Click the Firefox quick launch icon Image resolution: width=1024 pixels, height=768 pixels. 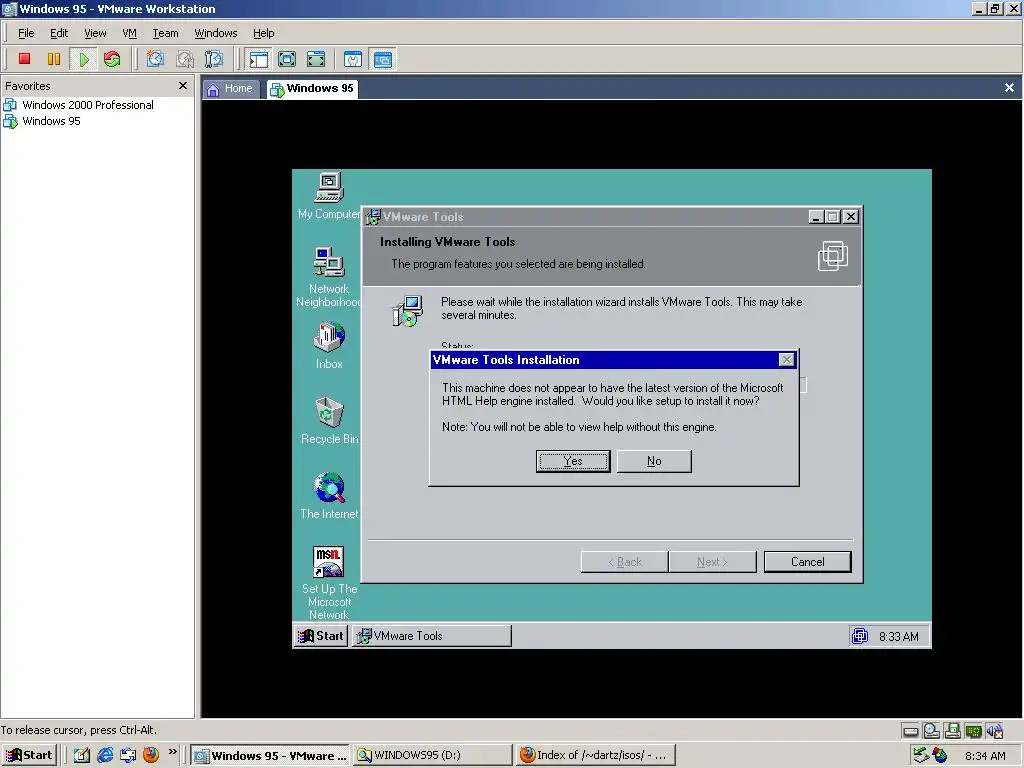pyautogui.click(x=151, y=755)
